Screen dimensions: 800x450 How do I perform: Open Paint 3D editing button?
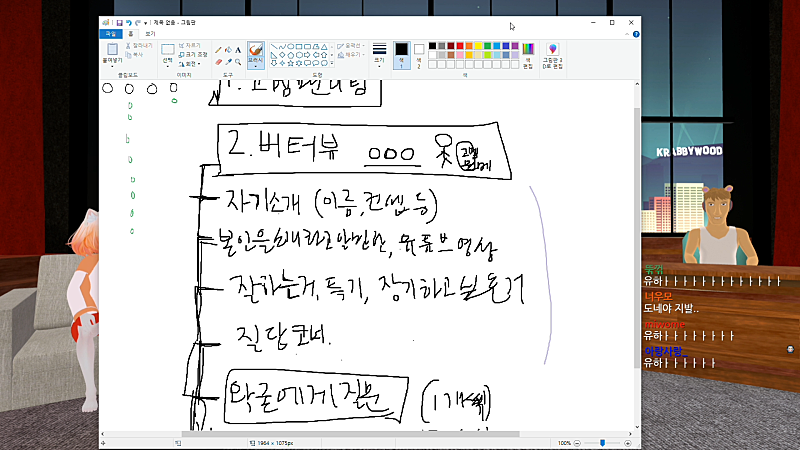pyautogui.click(x=553, y=56)
